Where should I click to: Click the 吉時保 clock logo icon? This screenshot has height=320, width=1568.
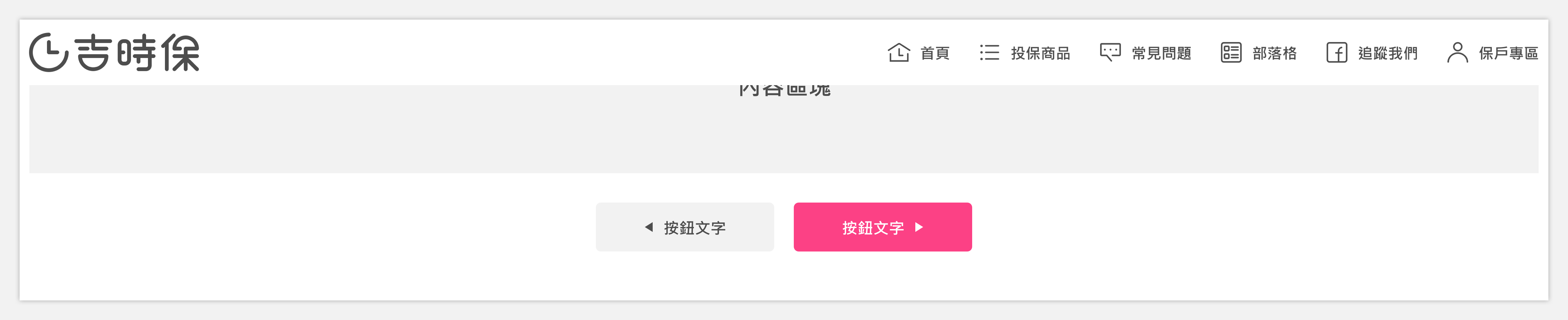[49, 53]
